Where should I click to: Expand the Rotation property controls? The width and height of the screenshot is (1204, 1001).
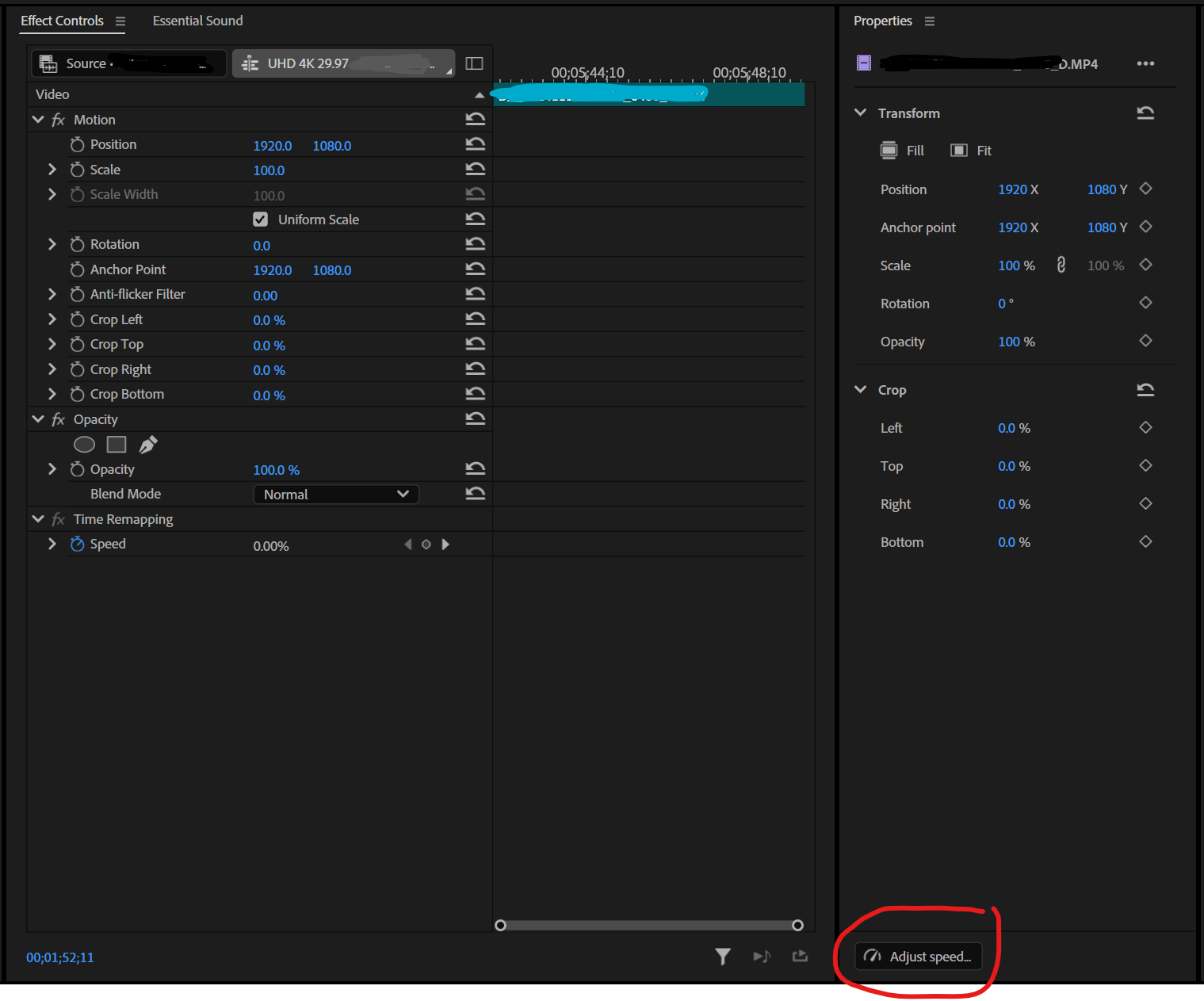click(52, 244)
